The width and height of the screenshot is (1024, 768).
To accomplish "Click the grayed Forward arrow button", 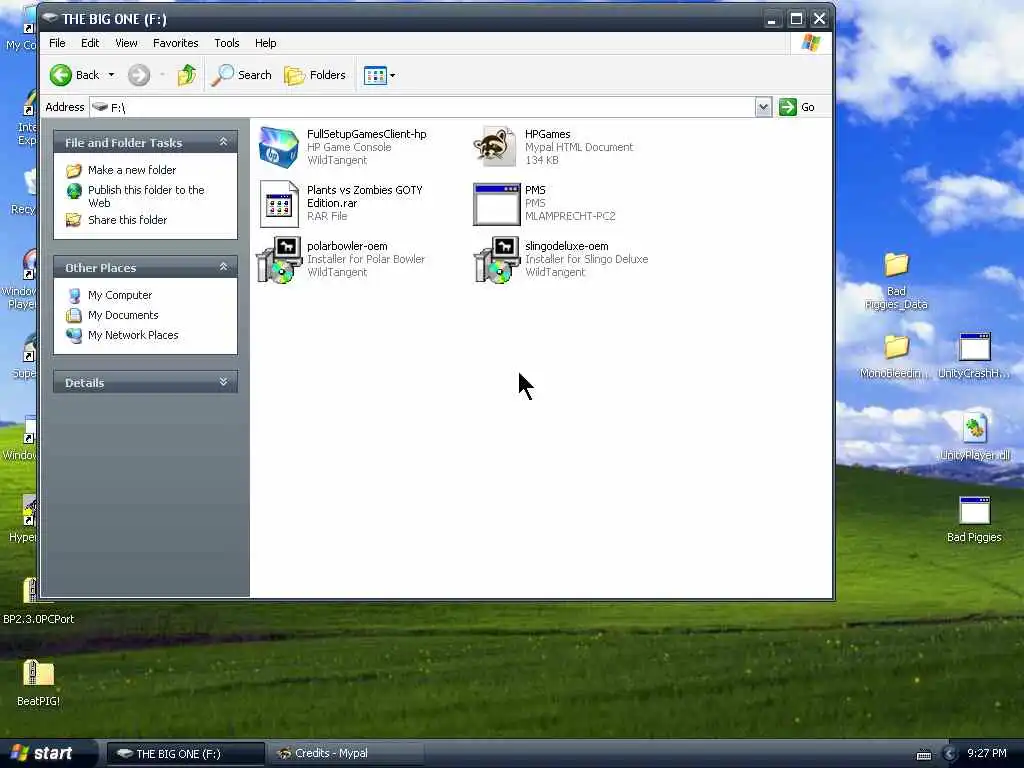I will tap(138, 75).
